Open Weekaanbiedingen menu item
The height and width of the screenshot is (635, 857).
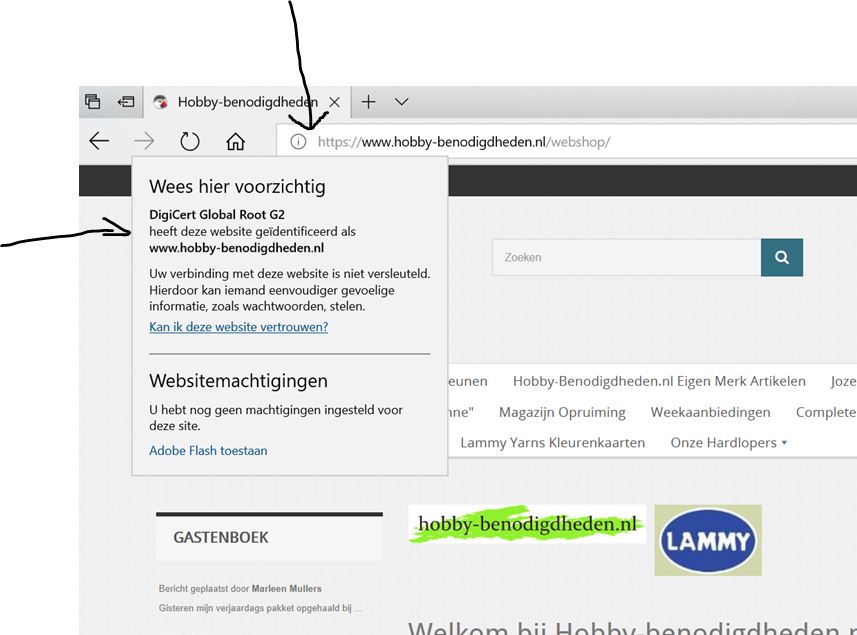point(711,413)
